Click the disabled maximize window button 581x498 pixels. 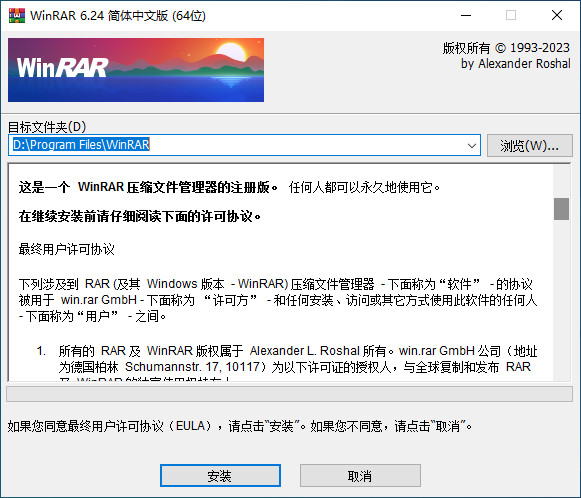tap(511, 16)
